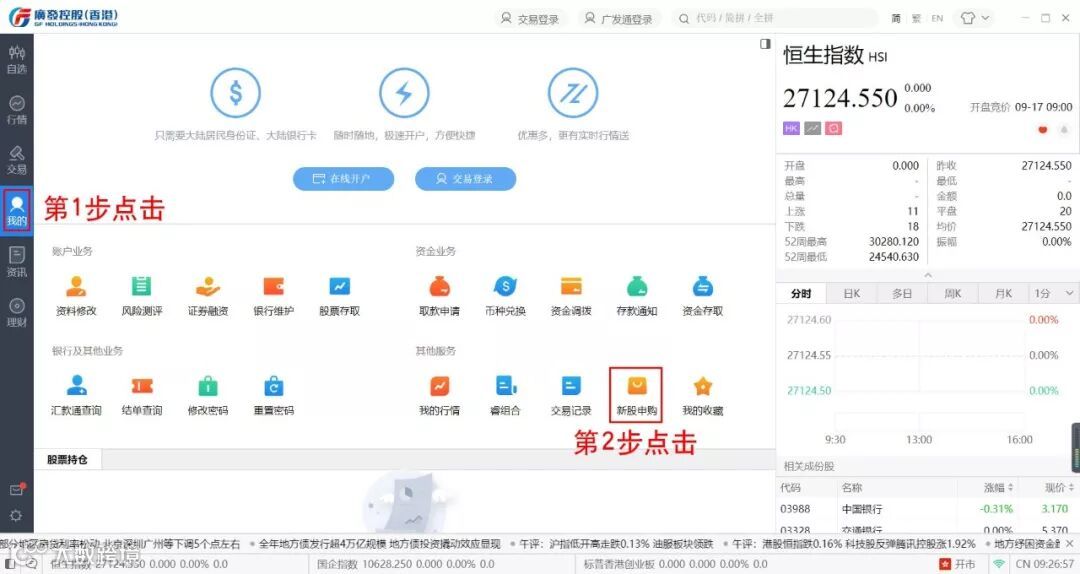Switch language to 简 simplified Chinese
Viewport: 1080px width, 574px height.
point(896,19)
